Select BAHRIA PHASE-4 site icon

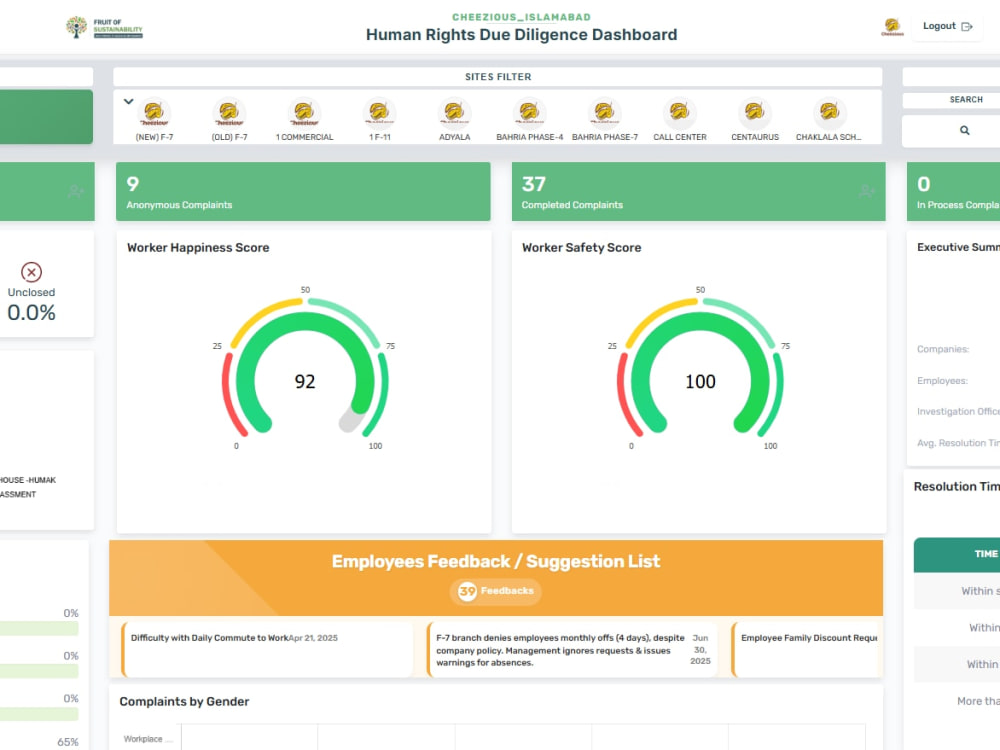click(529, 113)
